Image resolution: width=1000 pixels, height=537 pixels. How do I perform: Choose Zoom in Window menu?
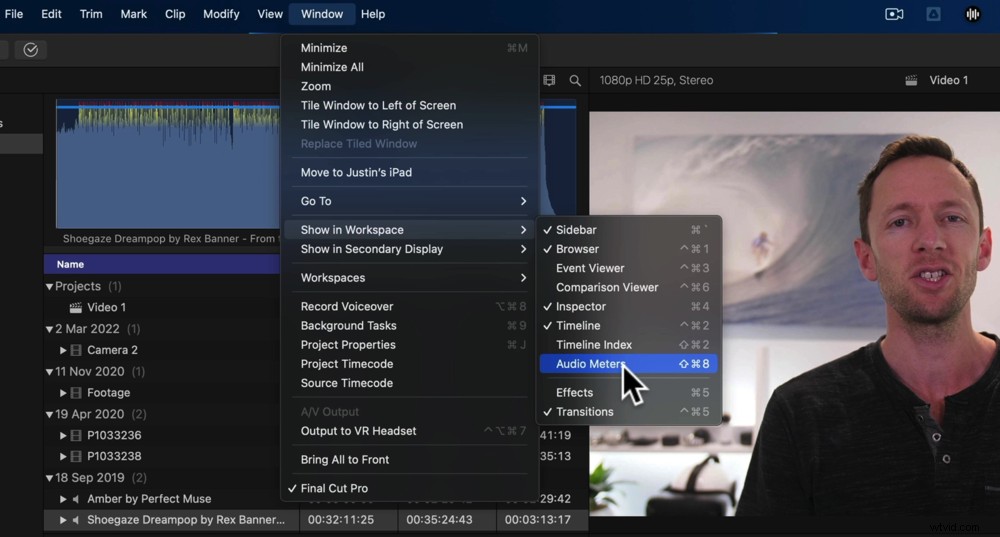tap(409, 86)
